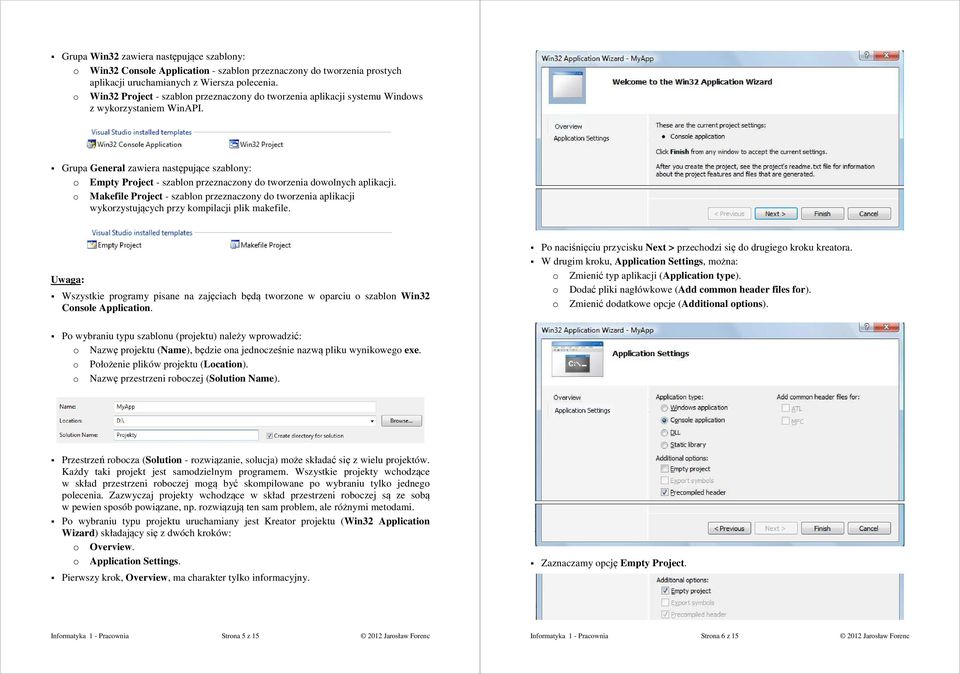Check the Empty project option in Application Settings dialog
Image resolution: width=960 pixels, height=674 pixels.
tap(664, 469)
